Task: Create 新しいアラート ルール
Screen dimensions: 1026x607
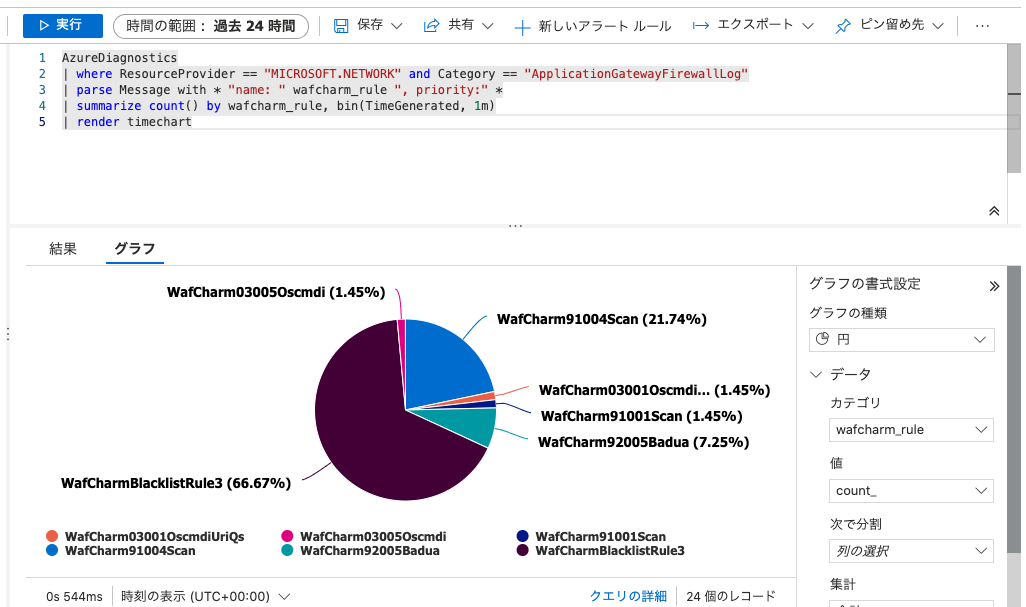Action: pyautogui.click(x=605, y=26)
